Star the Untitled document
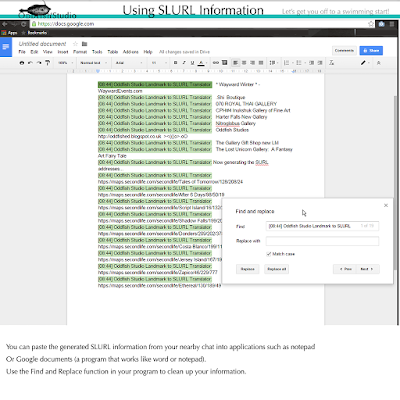This screenshot has height=400, width=400. pyautogui.click(x=75, y=44)
